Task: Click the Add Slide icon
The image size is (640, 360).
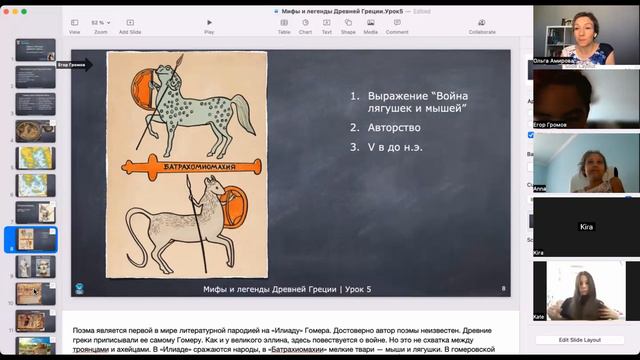Action: pos(130,23)
